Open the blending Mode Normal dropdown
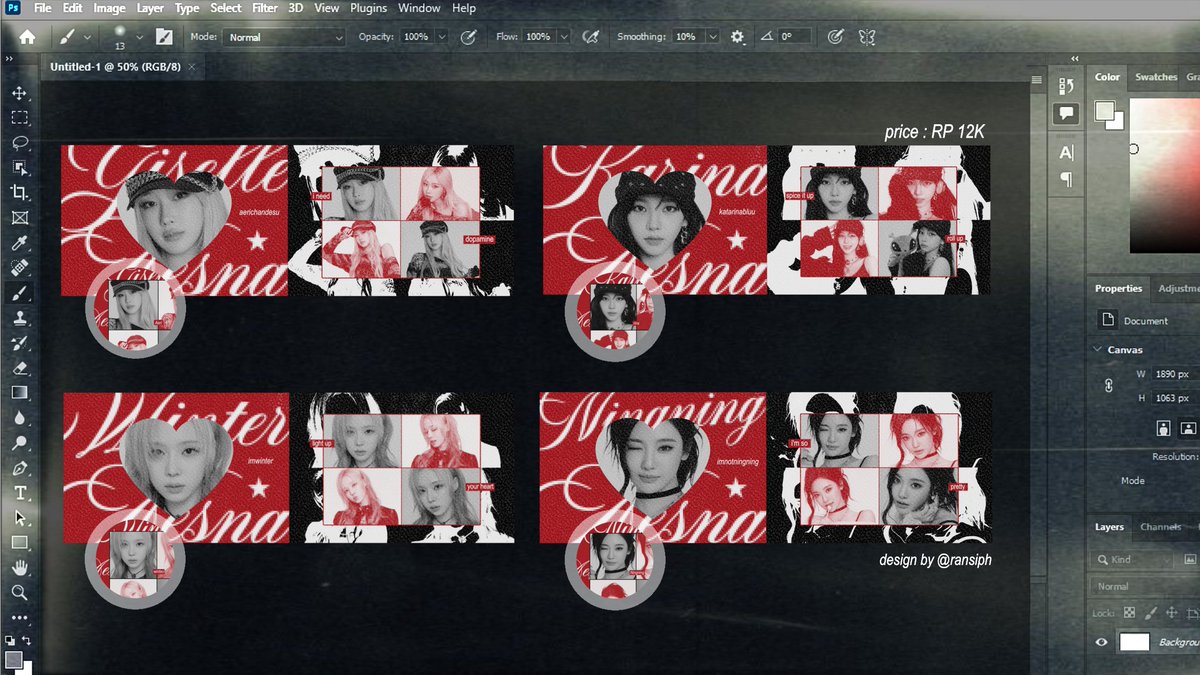 pos(283,36)
